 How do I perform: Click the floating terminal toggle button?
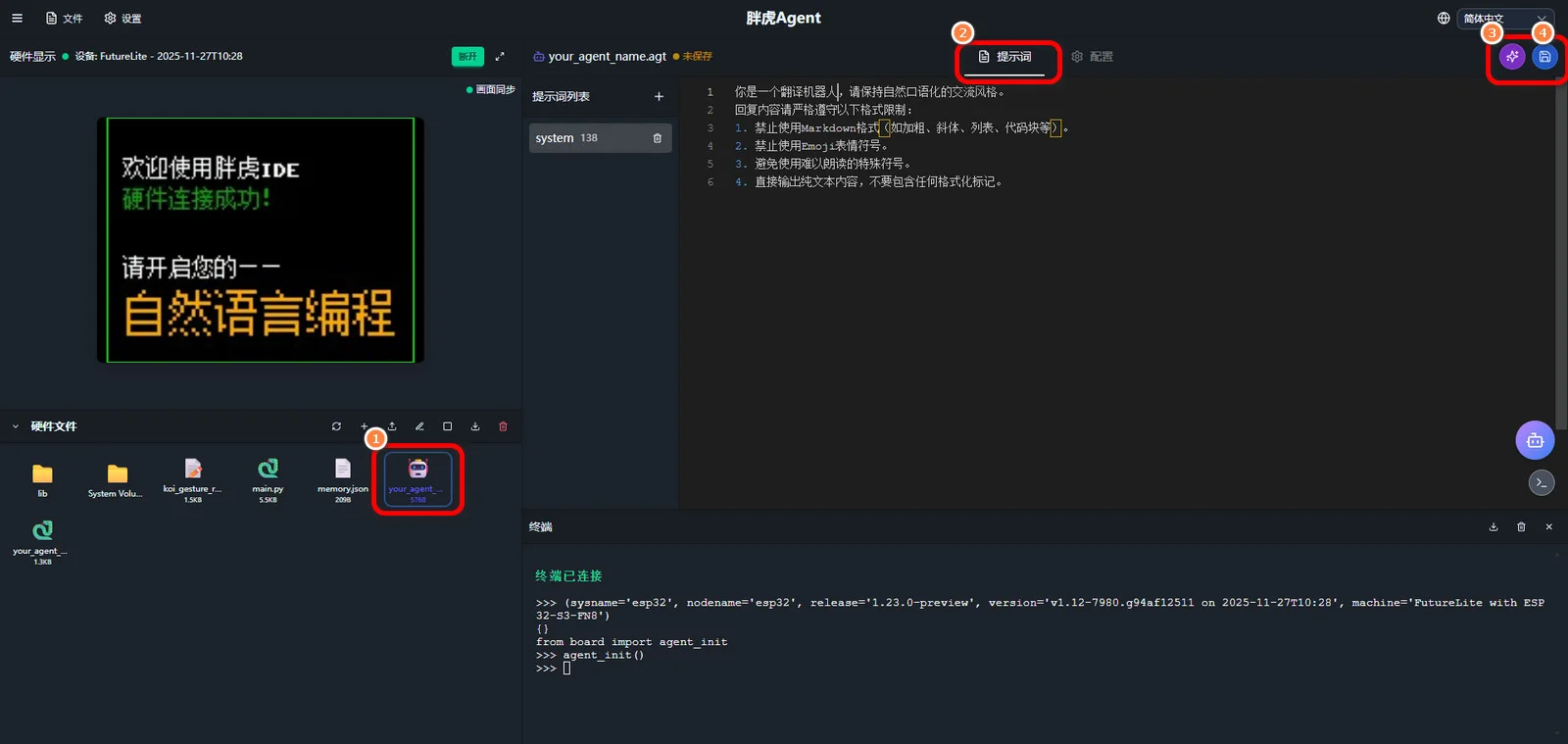(1541, 482)
